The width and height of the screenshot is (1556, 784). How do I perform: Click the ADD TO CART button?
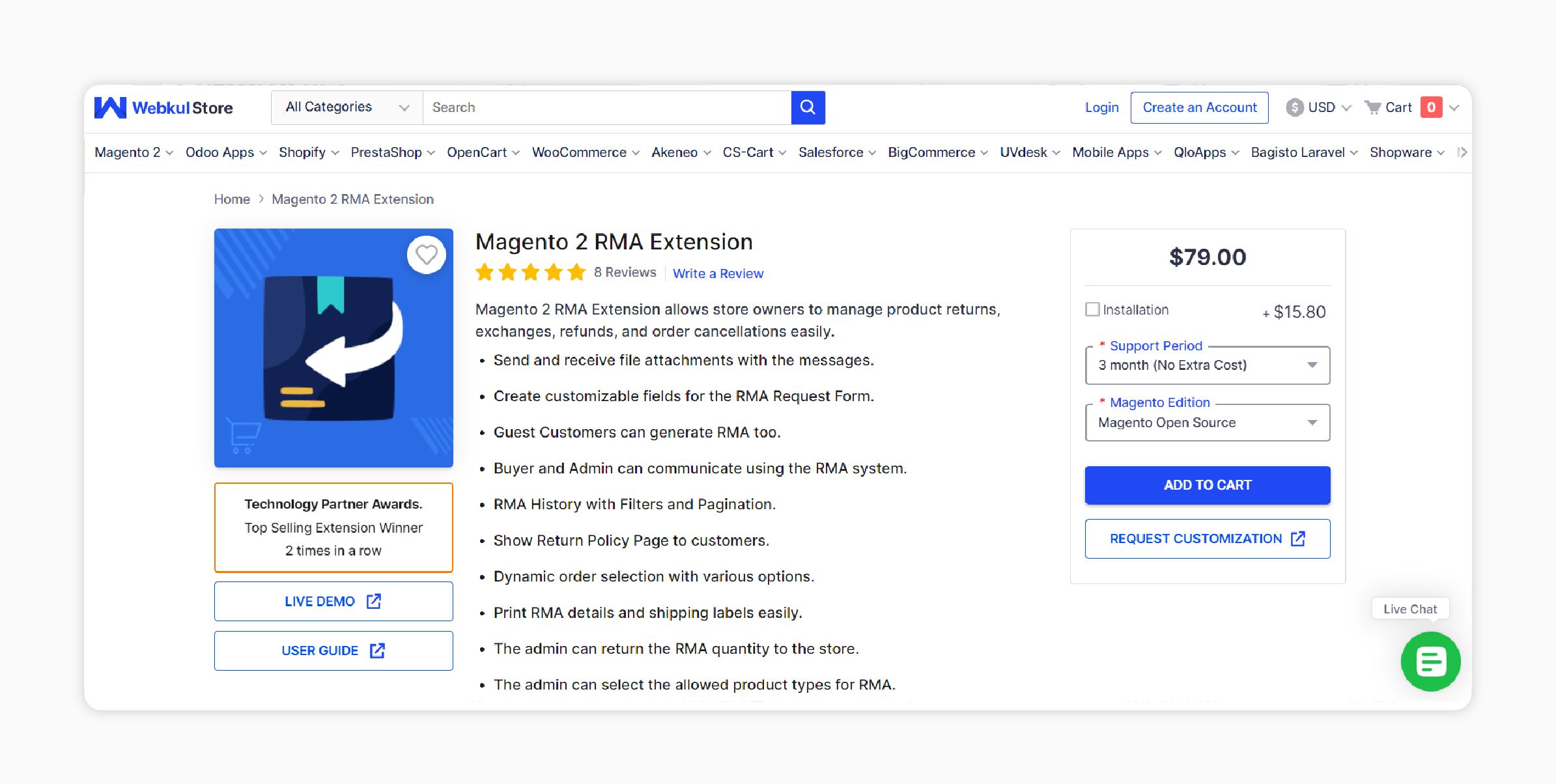click(x=1208, y=485)
